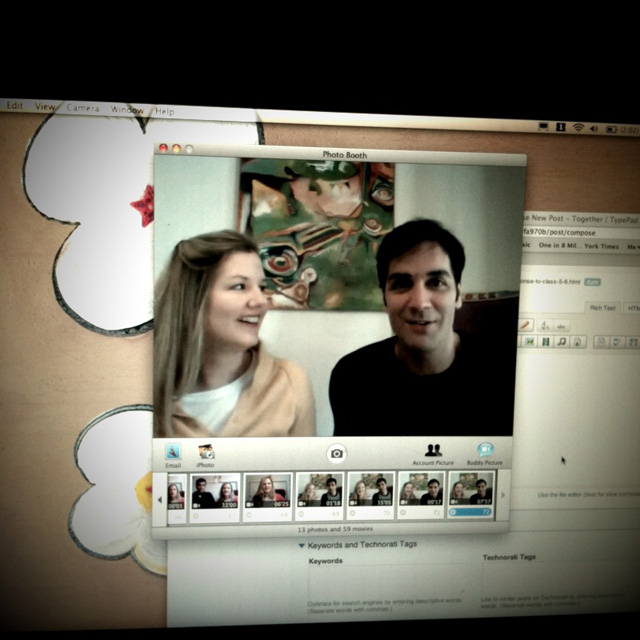The image size is (640, 640).
Task: Set photo as Account Picture
Action: click(433, 451)
